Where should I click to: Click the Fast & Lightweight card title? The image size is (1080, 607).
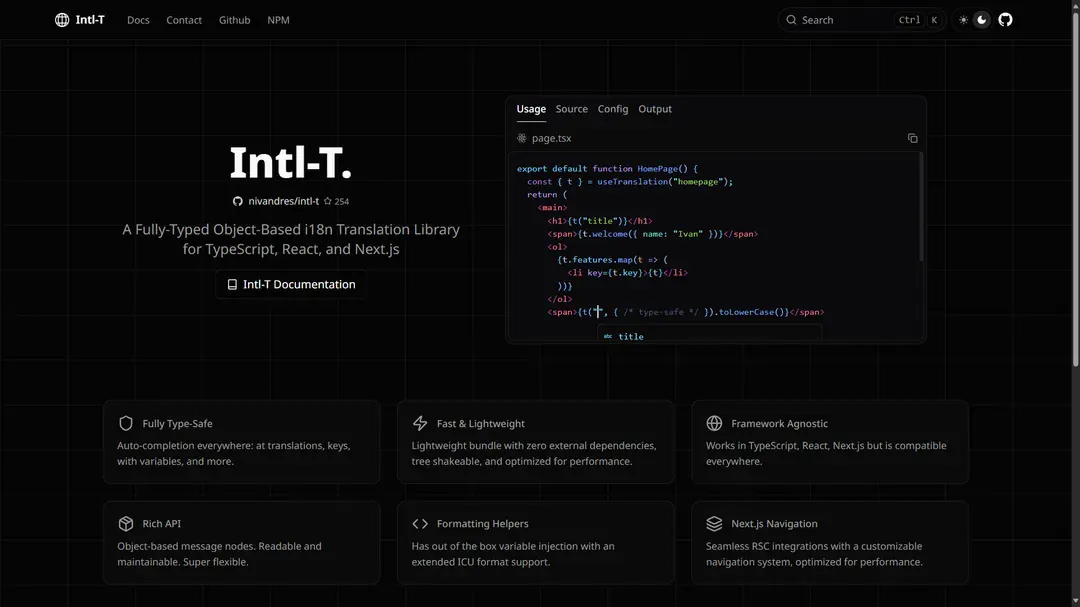coord(480,424)
